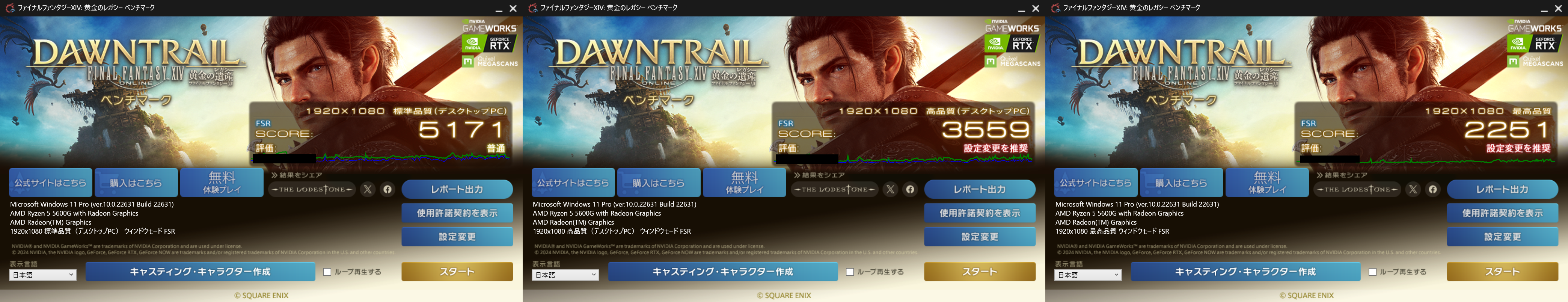Click レポート出力 in the score 3559 window
The height and width of the screenshot is (302, 1568).
point(980,189)
